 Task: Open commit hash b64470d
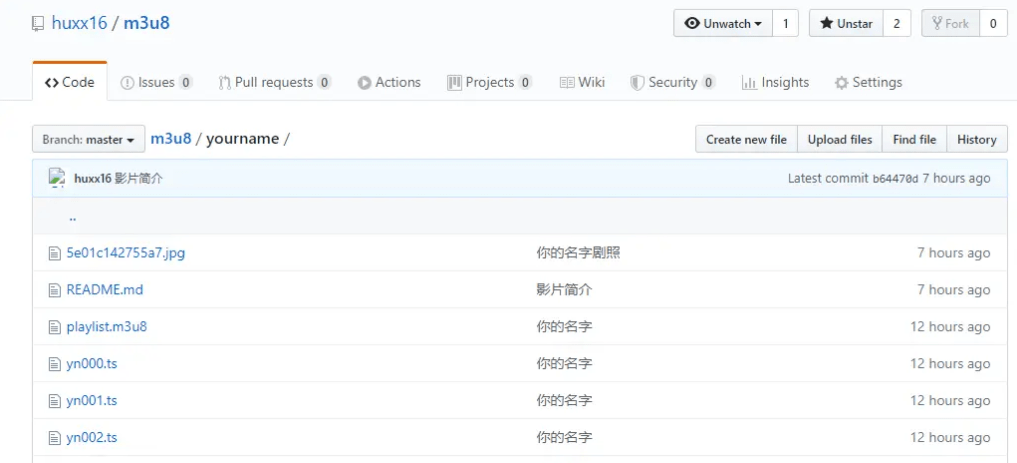[x=895, y=178]
